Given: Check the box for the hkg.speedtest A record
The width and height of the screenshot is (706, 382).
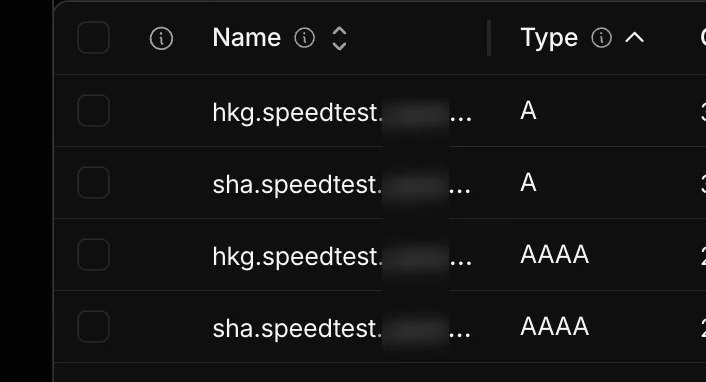Looking at the screenshot, I should point(93,110).
